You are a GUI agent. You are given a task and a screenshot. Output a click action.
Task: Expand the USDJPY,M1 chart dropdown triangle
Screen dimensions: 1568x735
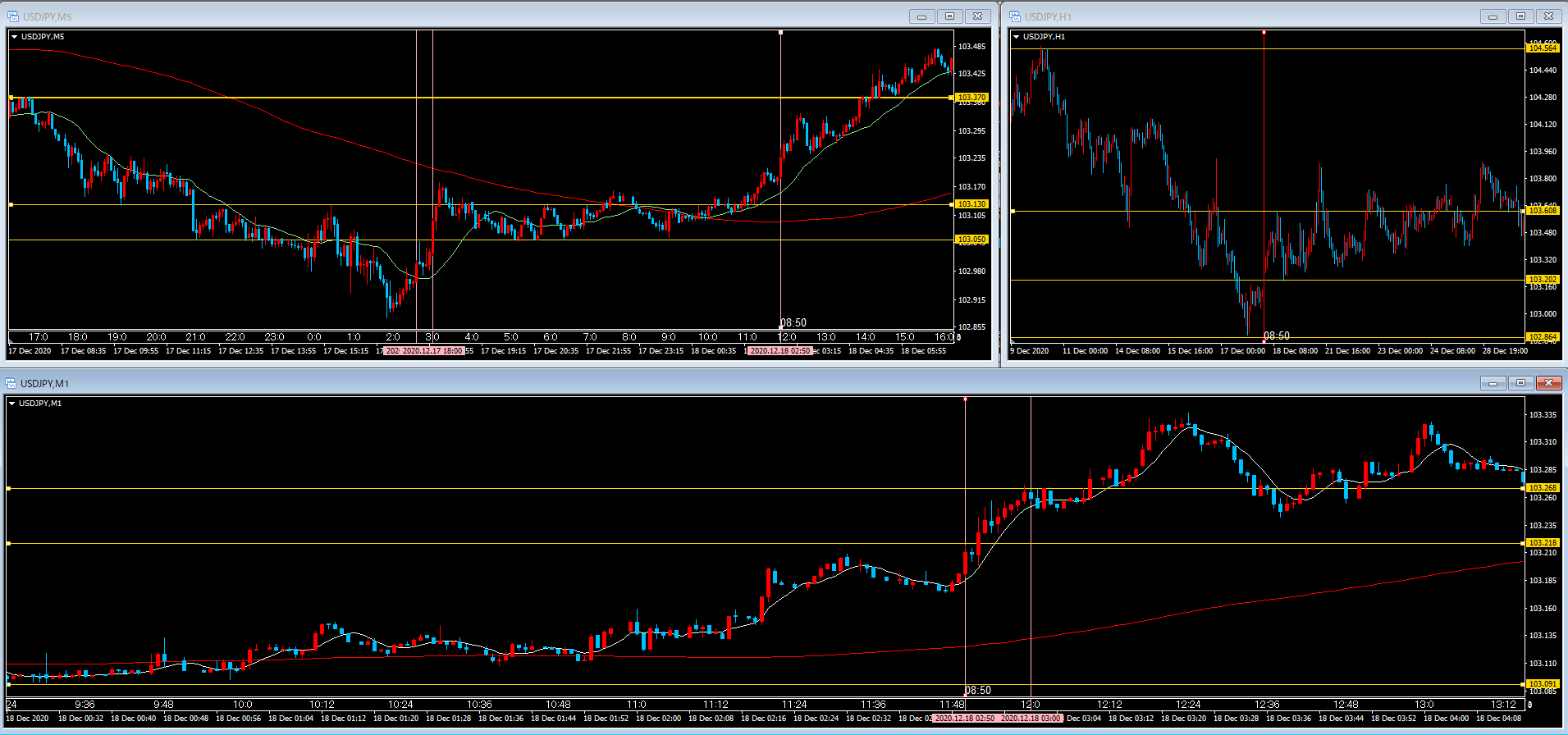click(x=12, y=404)
